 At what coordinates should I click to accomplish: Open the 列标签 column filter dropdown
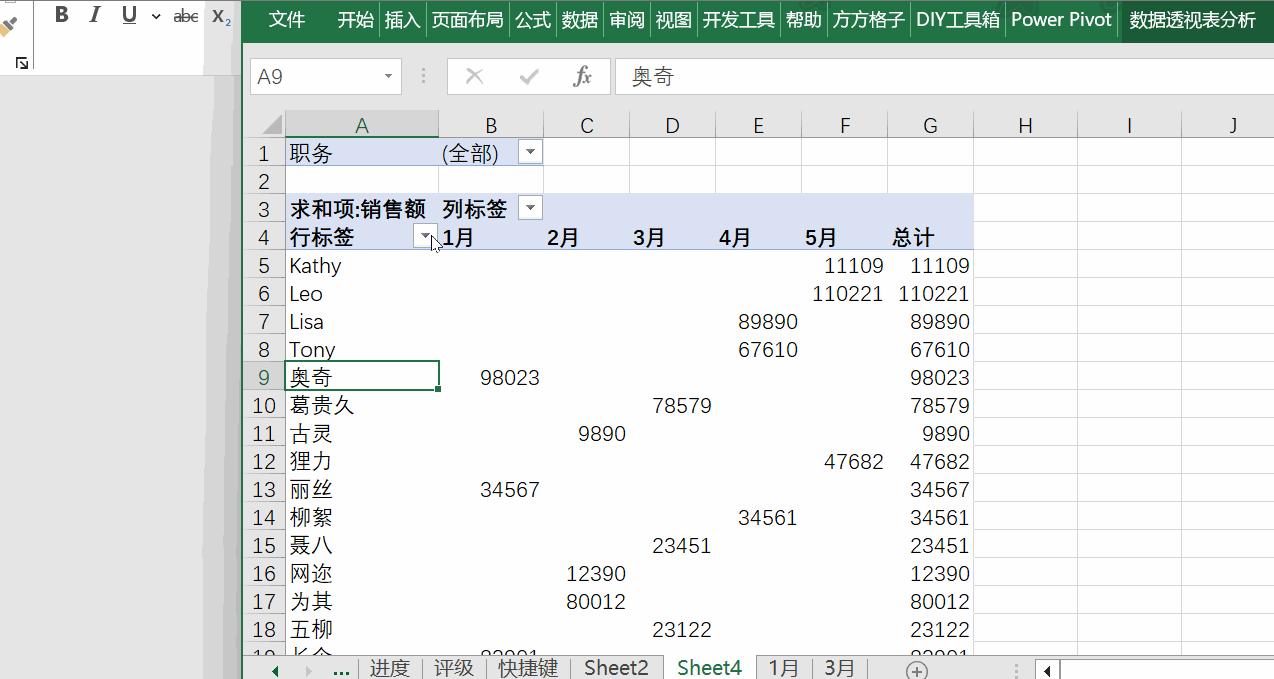[530, 209]
